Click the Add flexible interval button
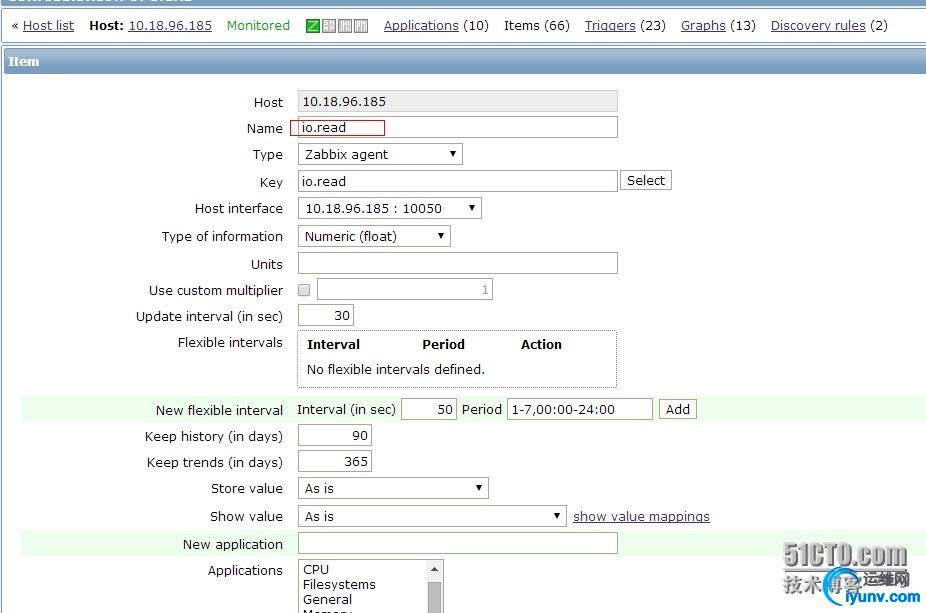Screen dimensions: 926x613 pyautogui.click(x=677, y=409)
